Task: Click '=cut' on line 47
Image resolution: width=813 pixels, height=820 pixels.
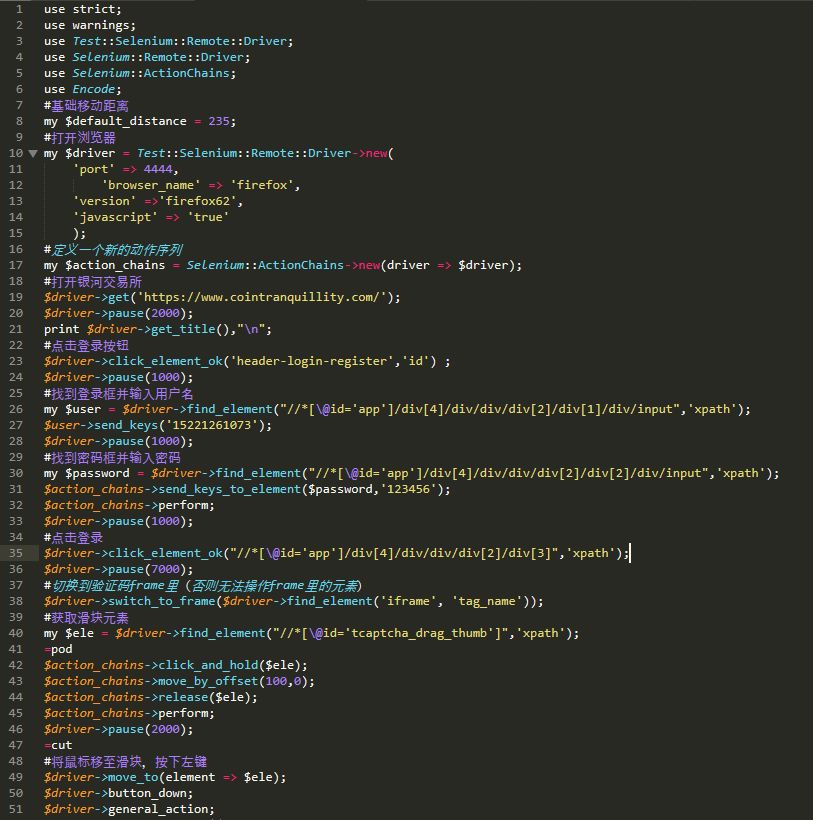Action: [58, 745]
